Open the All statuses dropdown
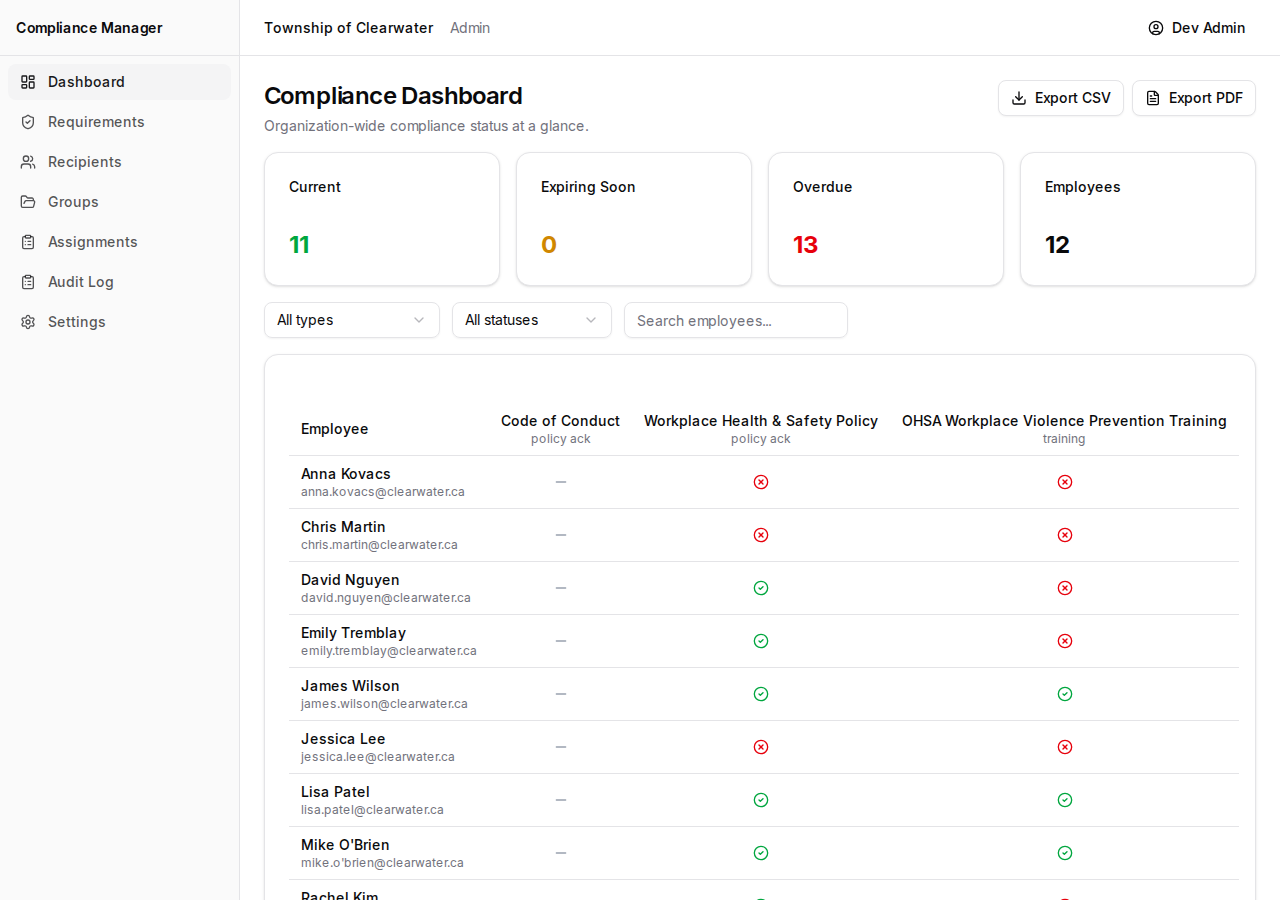The height and width of the screenshot is (900, 1280). [x=532, y=320]
